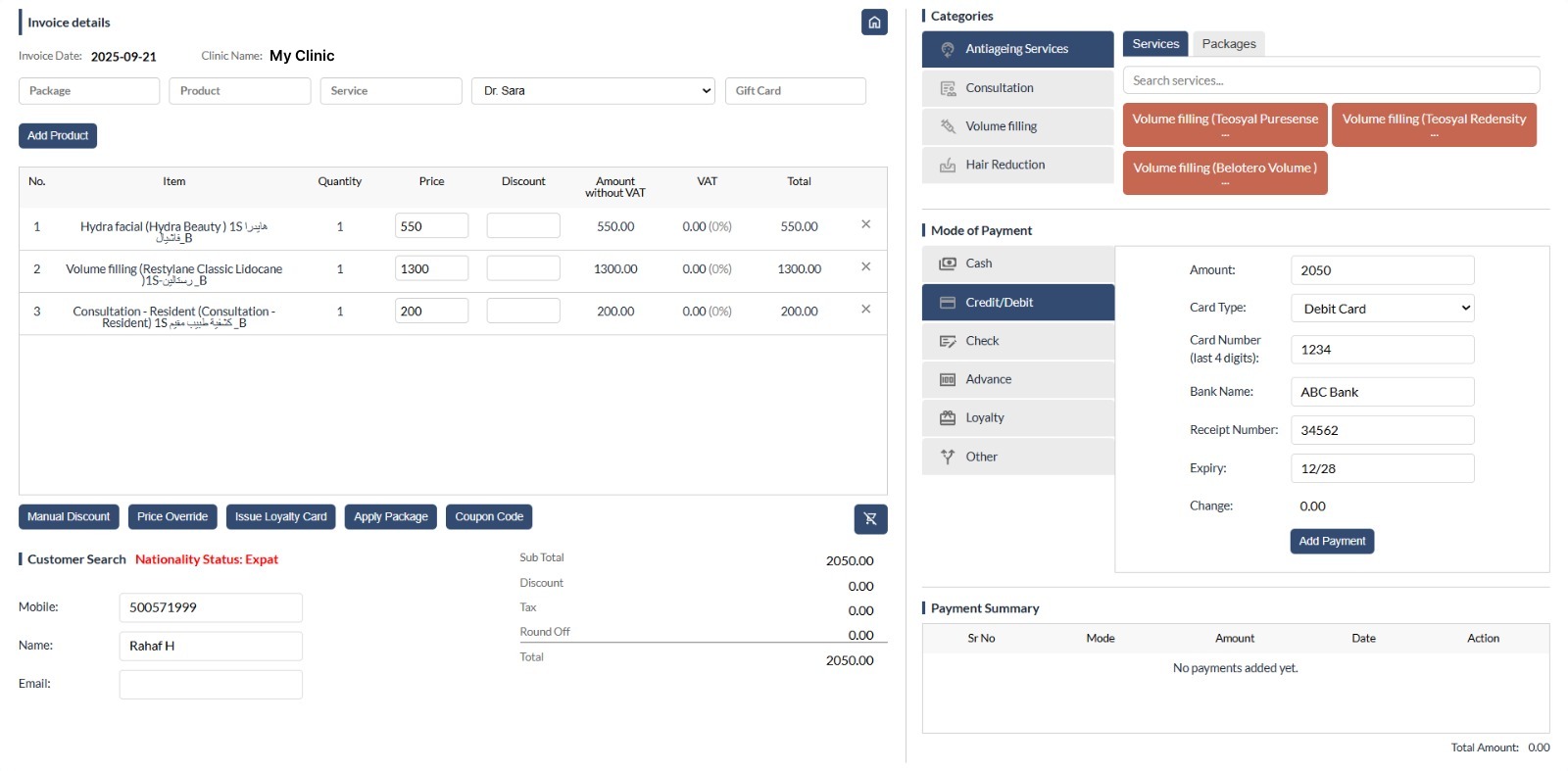Add Volume filling Belotero Volume service
1568x771 pixels.
(1225, 172)
